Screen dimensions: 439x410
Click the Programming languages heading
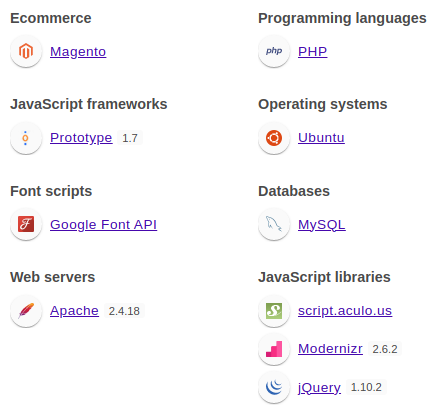tap(342, 19)
